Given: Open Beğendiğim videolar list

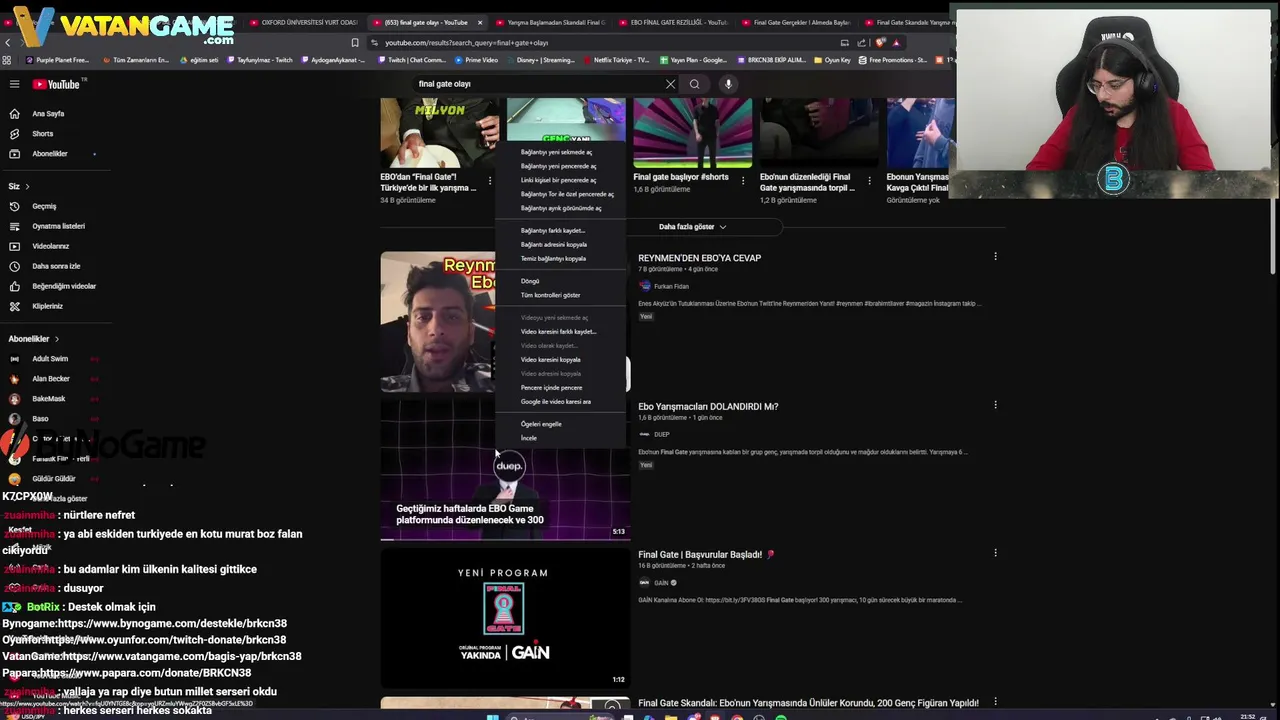Looking at the screenshot, I should coord(64,286).
